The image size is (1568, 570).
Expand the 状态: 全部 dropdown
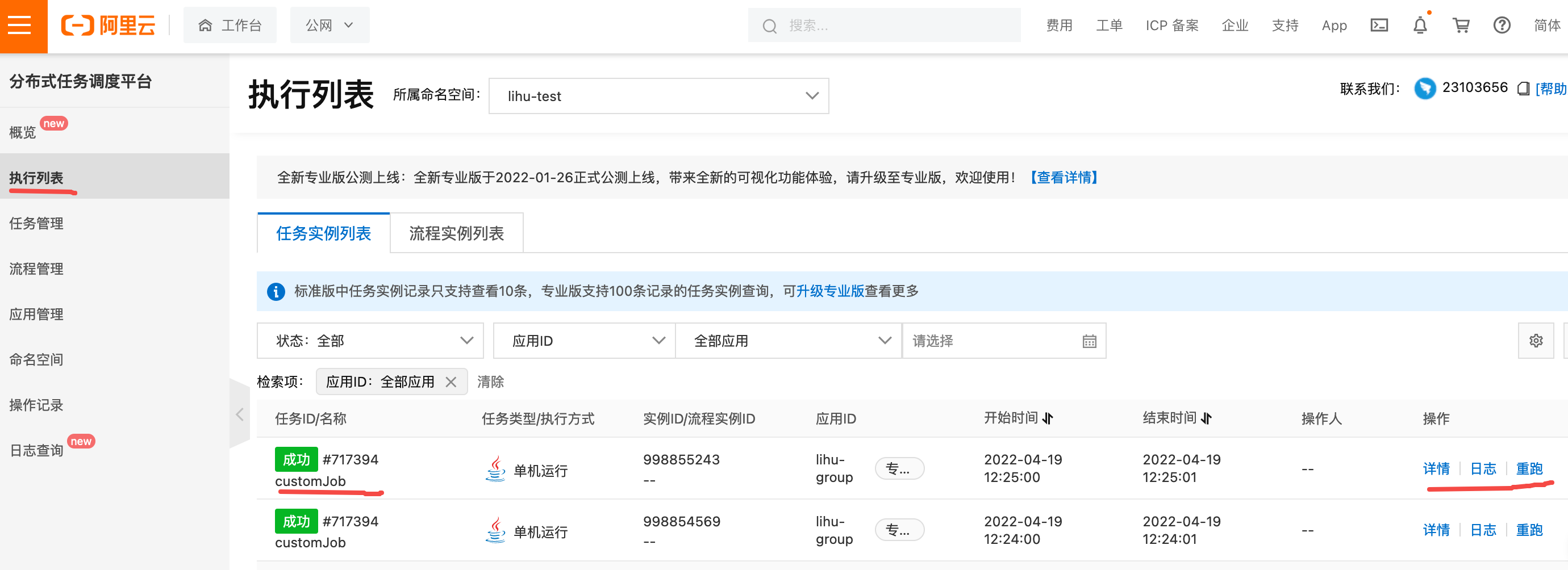click(370, 341)
